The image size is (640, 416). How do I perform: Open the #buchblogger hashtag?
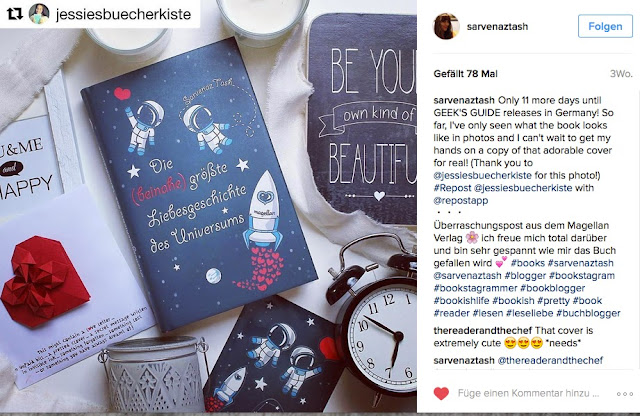(588, 313)
